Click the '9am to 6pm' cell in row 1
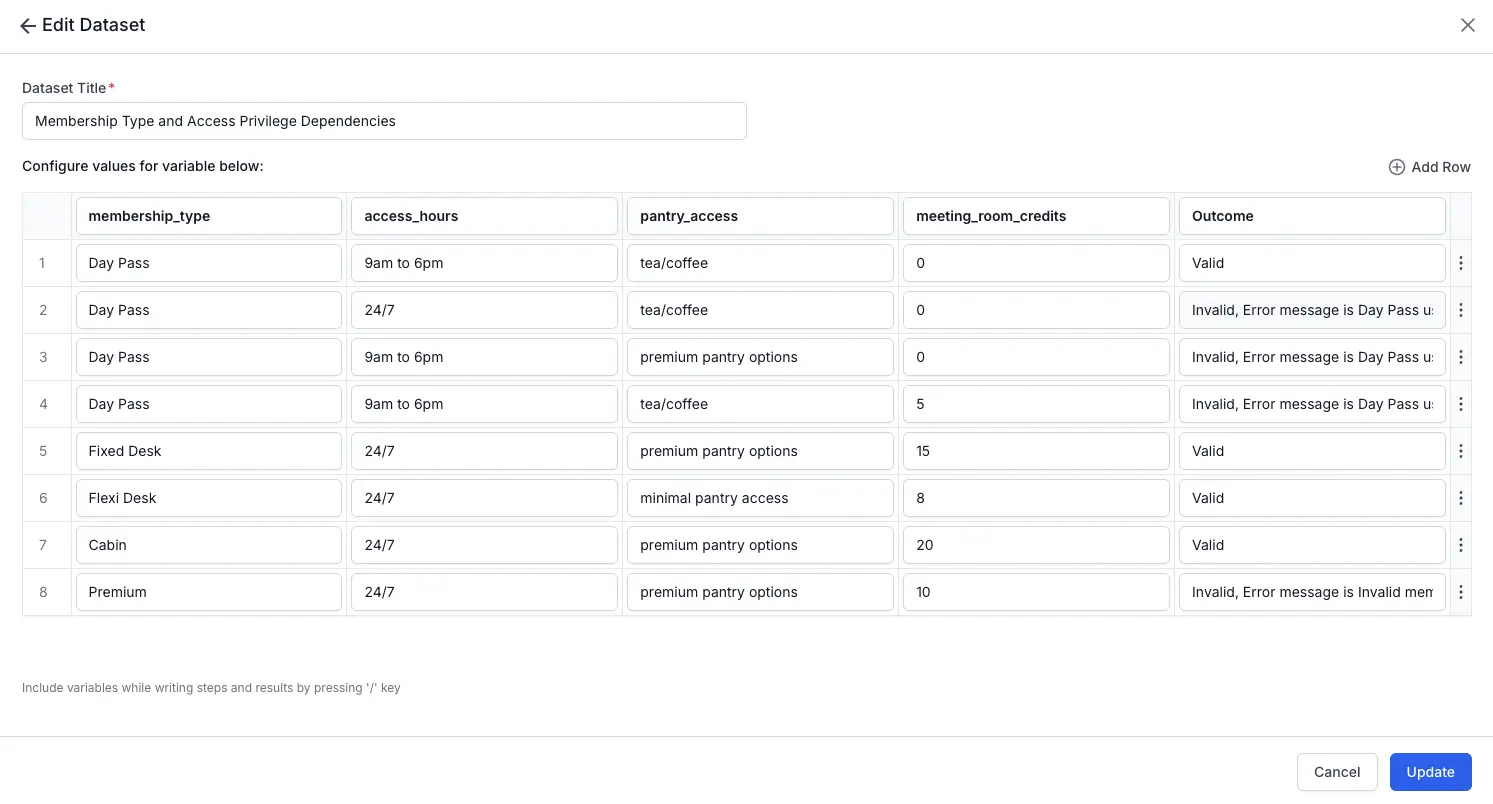 tap(484, 263)
